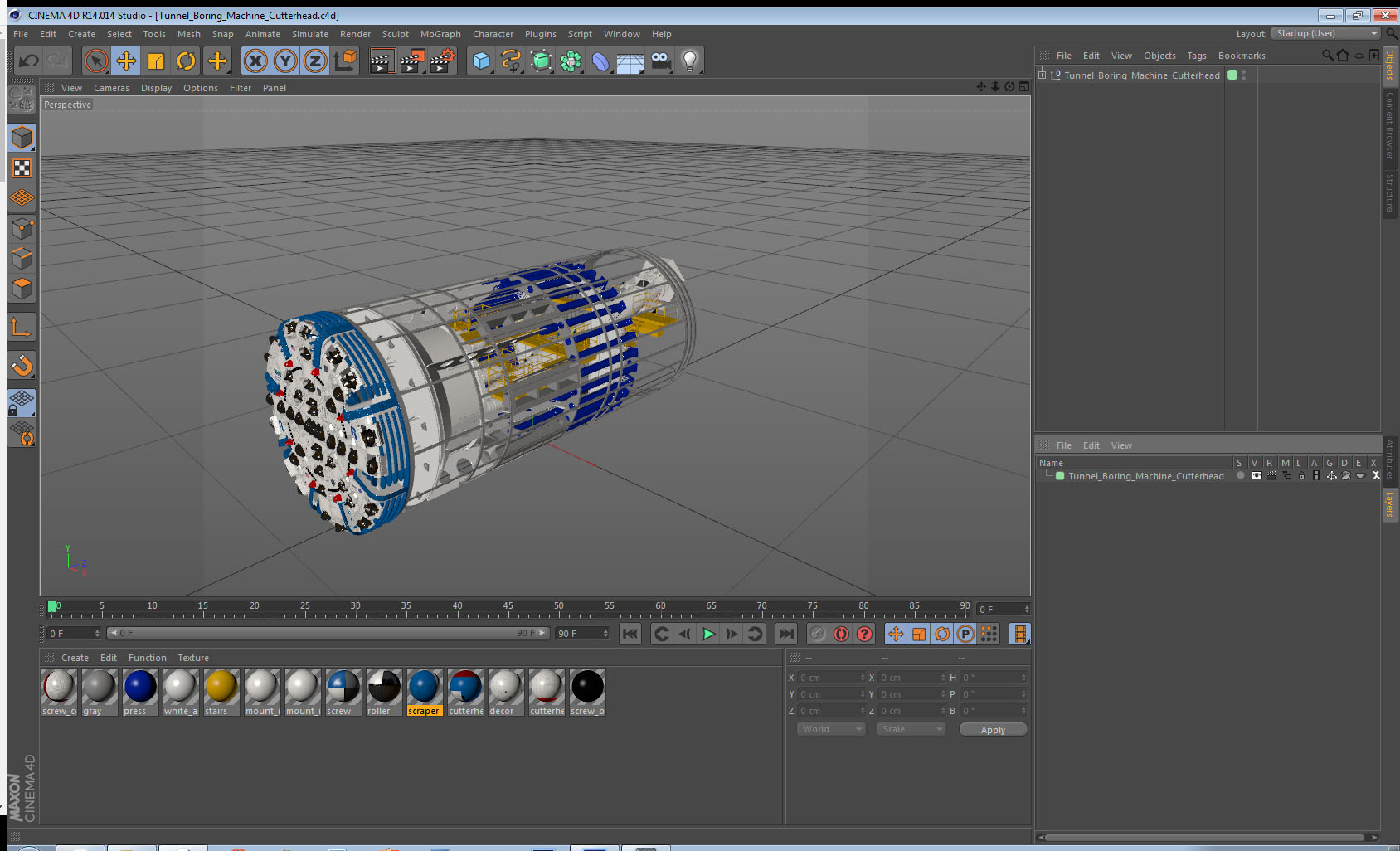
Task: Render the active view
Action: tap(381, 61)
